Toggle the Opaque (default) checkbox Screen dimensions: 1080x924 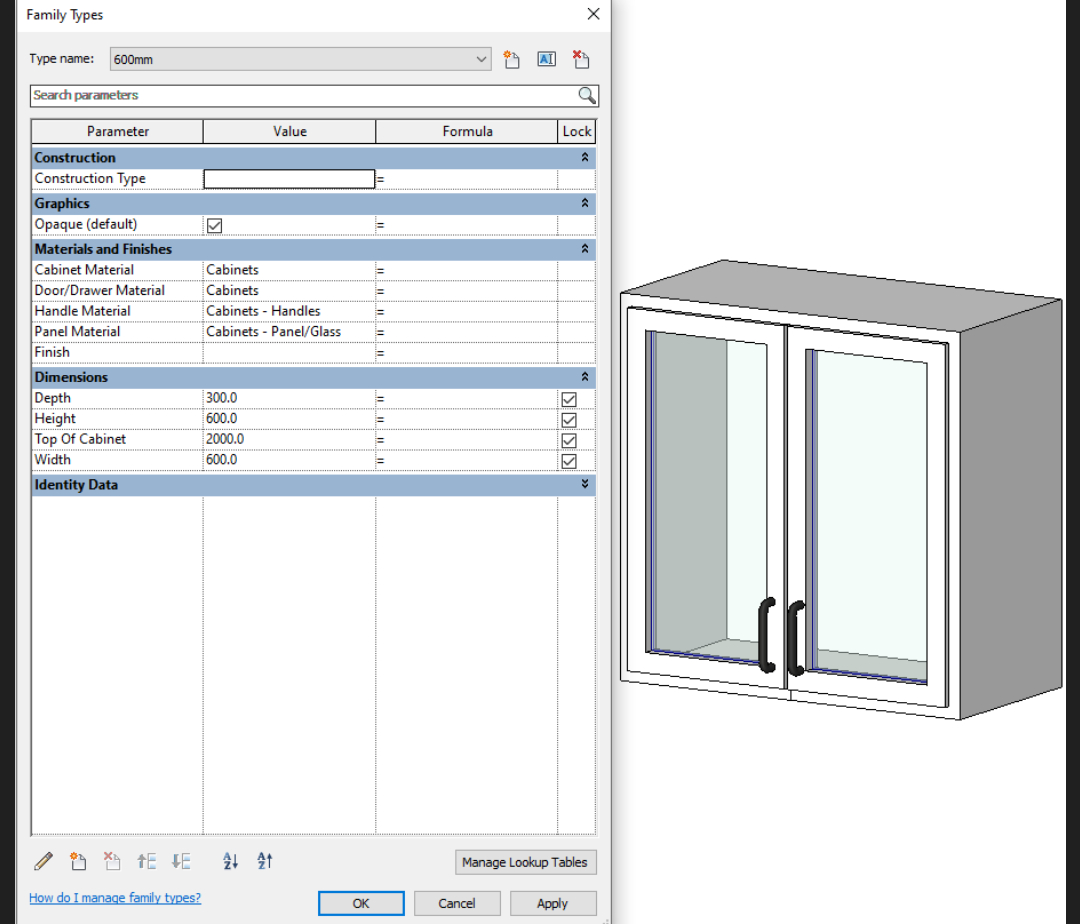(214, 225)
